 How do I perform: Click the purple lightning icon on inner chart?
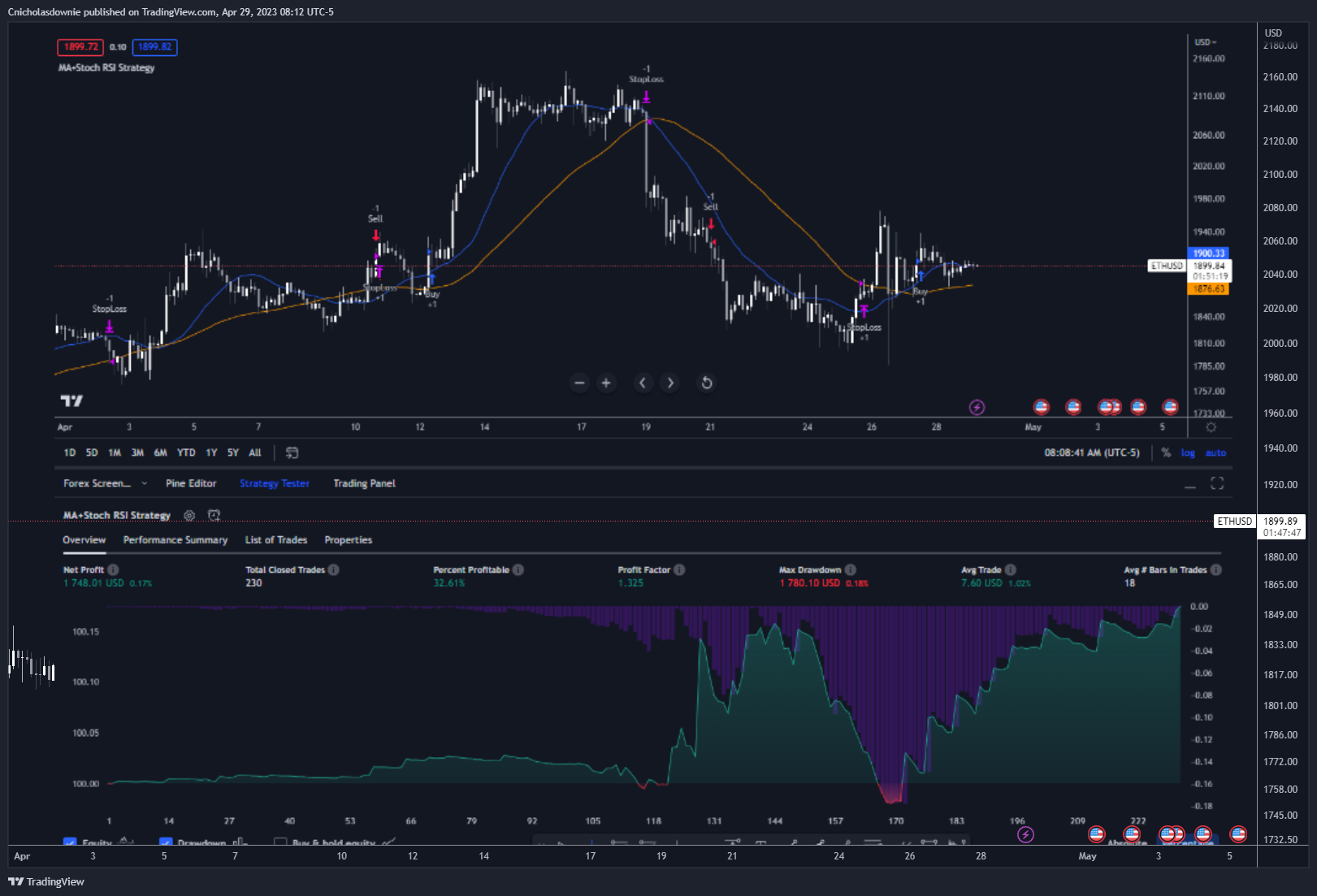(977, 407)
